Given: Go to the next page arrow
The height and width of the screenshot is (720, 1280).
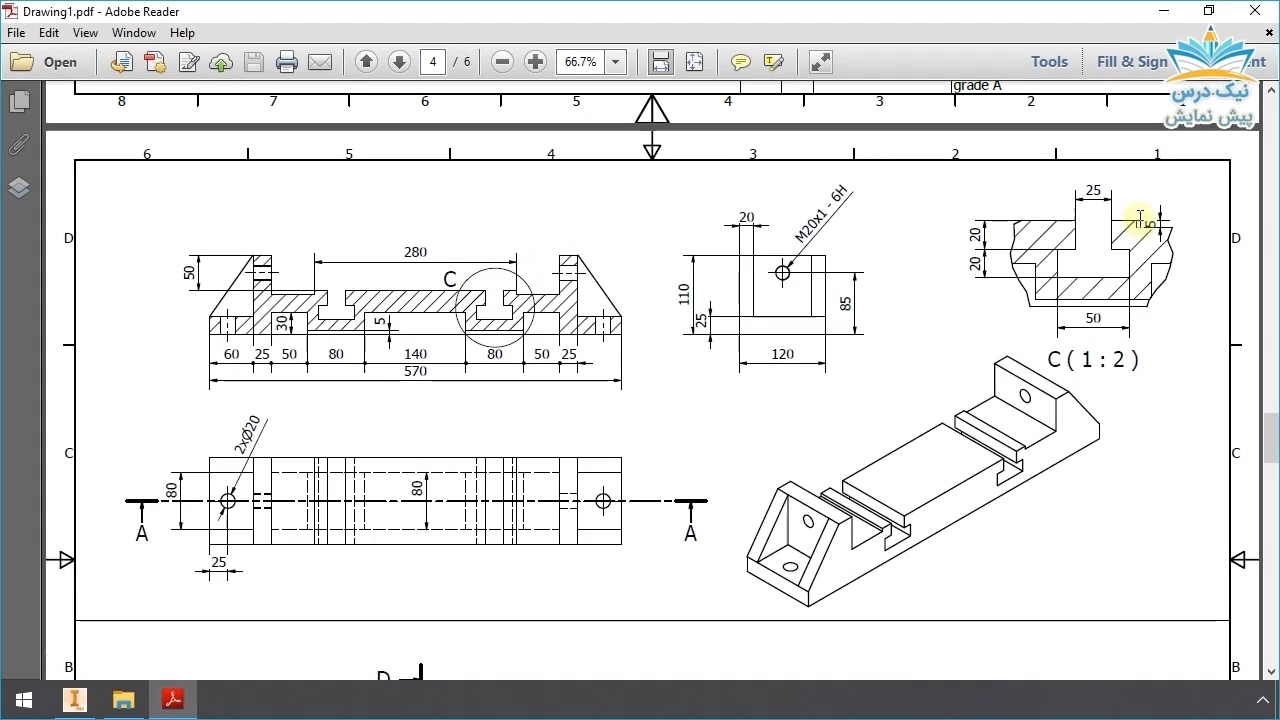Looking at the screenshot, I should pyautogui.click(x=399, y=62).
